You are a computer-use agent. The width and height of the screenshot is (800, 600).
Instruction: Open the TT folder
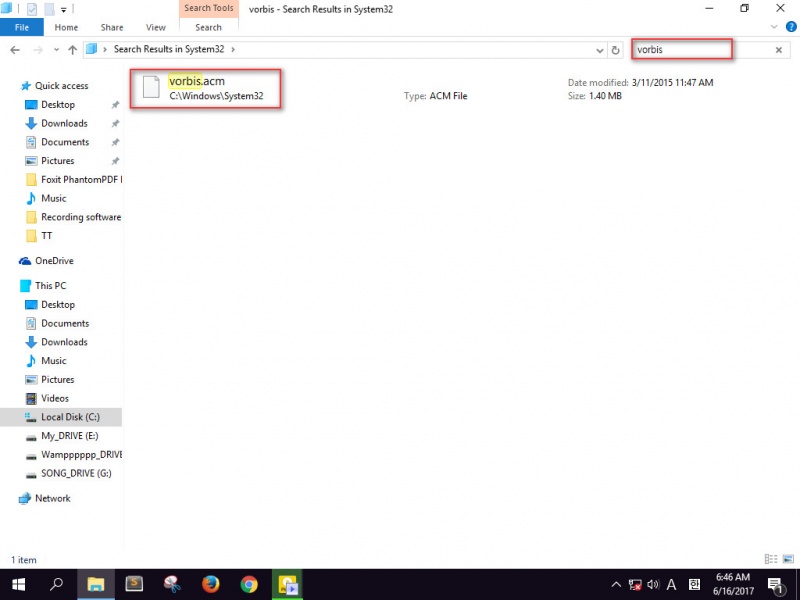click(46, 236)
